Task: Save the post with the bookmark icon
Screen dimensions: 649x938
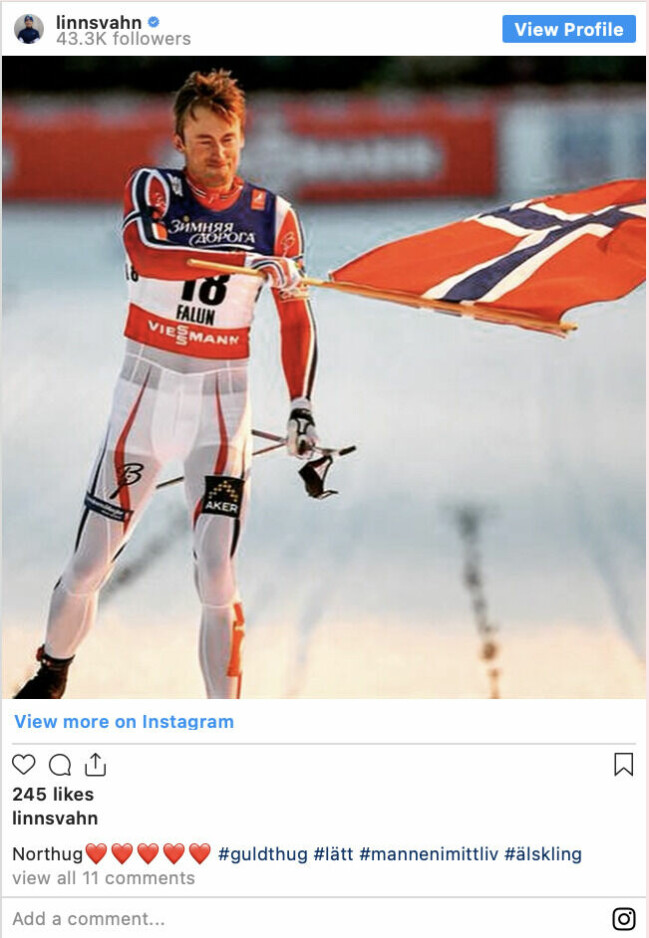Action: (623, 765)
